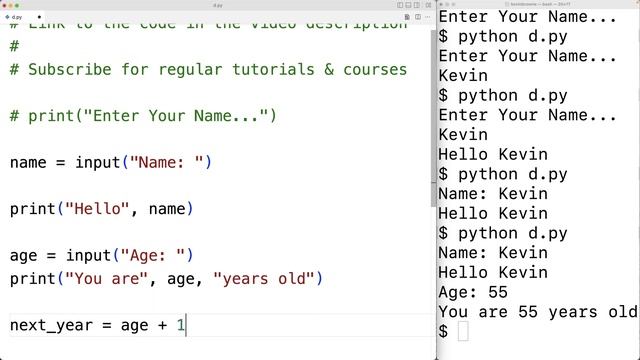
Task: Click the unsaved dot on d.py tab
Action: point(39,17)
